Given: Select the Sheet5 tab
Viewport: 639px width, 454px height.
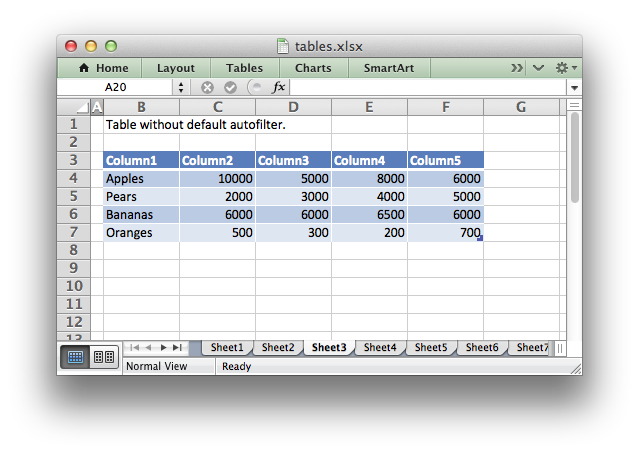Looking at the screenshot, I should [x=431, y=348].
